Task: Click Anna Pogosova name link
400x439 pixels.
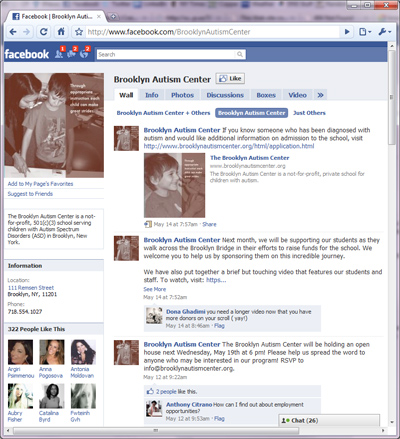Action: (51, 372)
